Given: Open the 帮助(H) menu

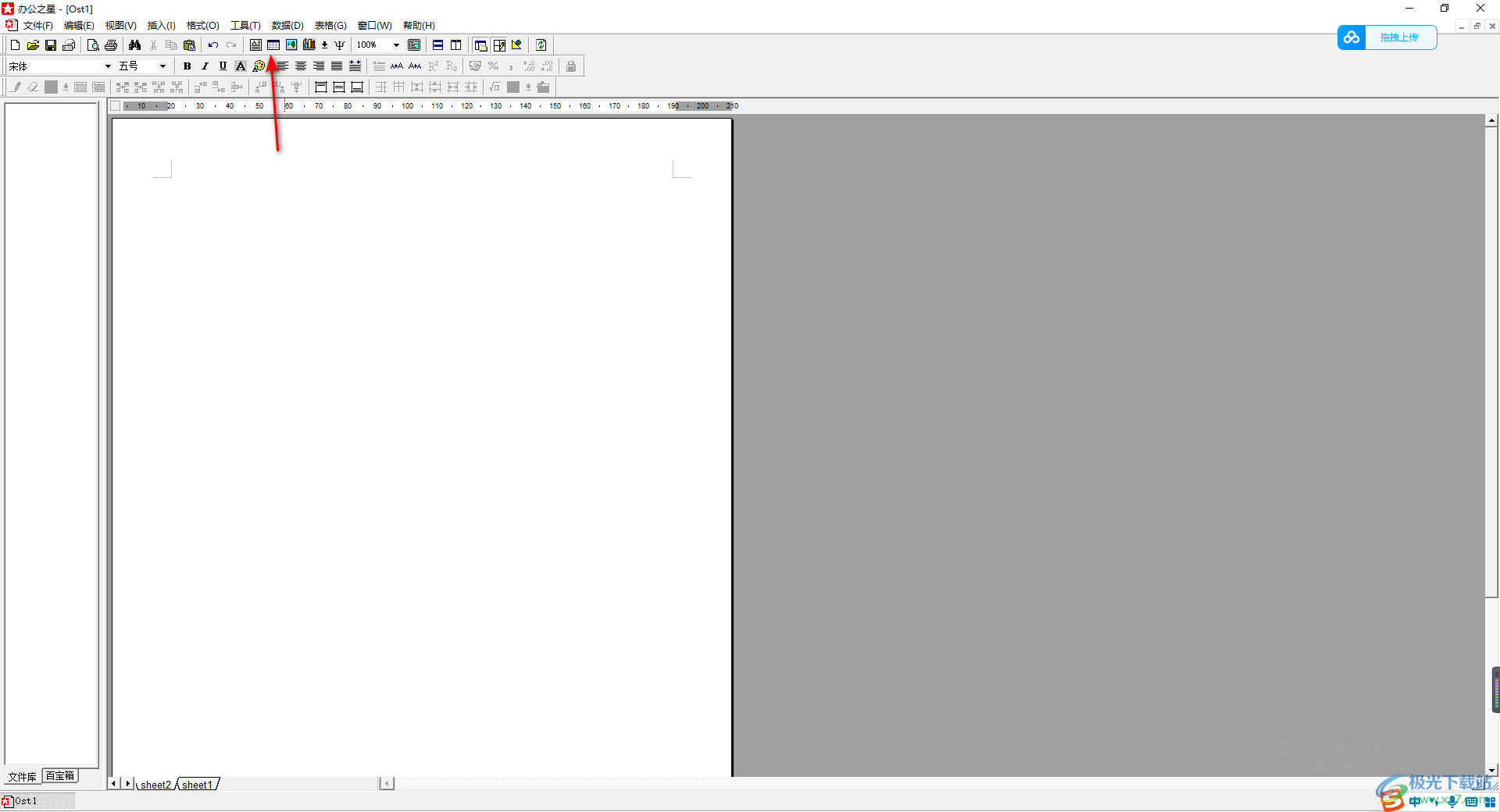Looking at the screenshot, I should point(419,26).
